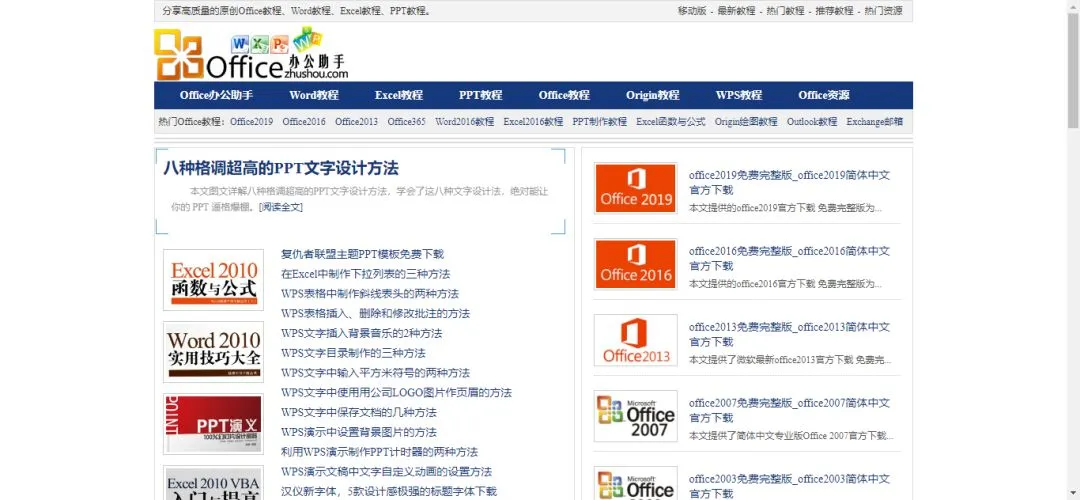
Task: Open WPS演示文稿中文字自定义动画 article
Action: (x=386, y=472)
